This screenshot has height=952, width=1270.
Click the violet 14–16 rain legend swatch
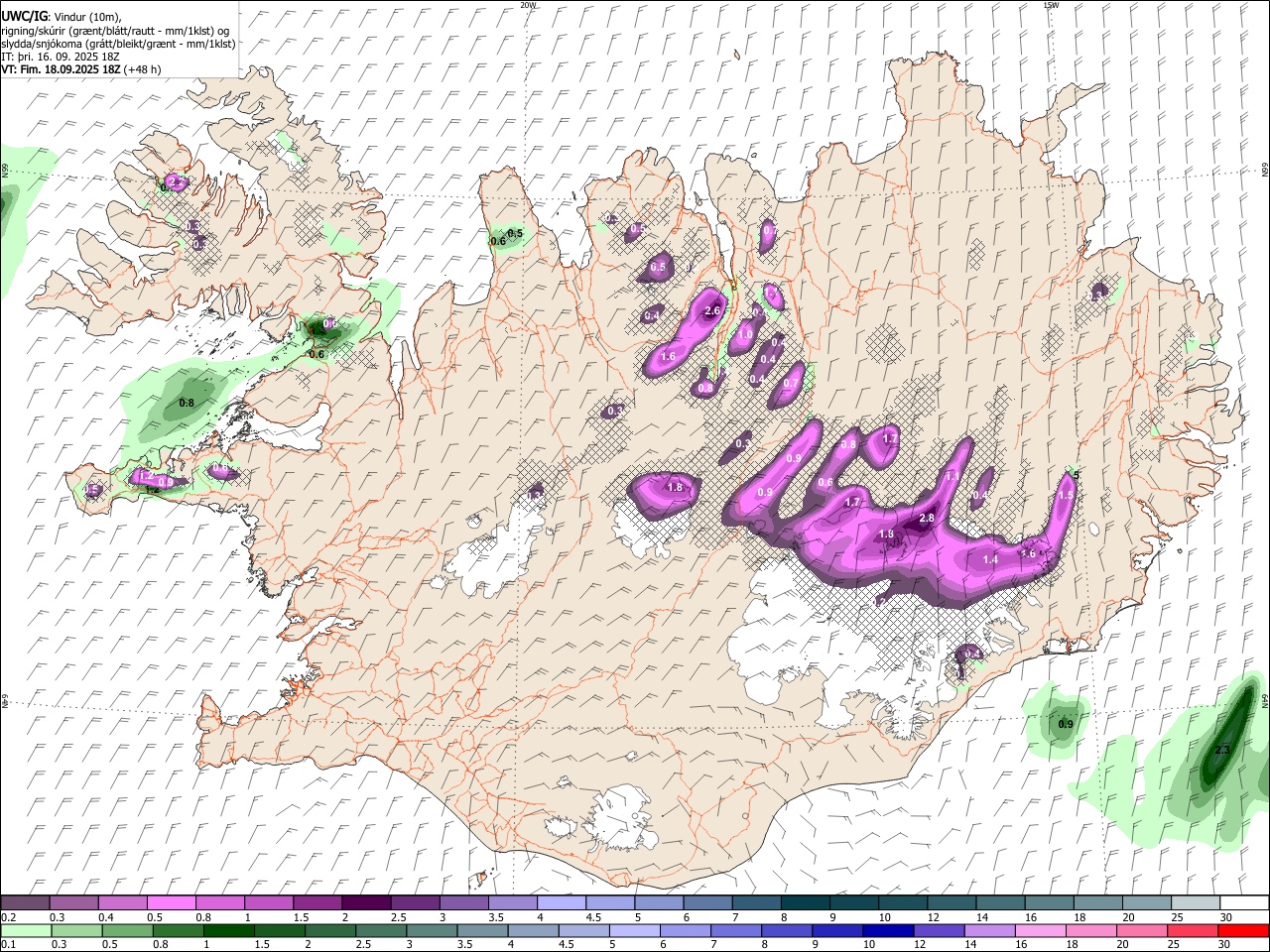tap(988, 930)
